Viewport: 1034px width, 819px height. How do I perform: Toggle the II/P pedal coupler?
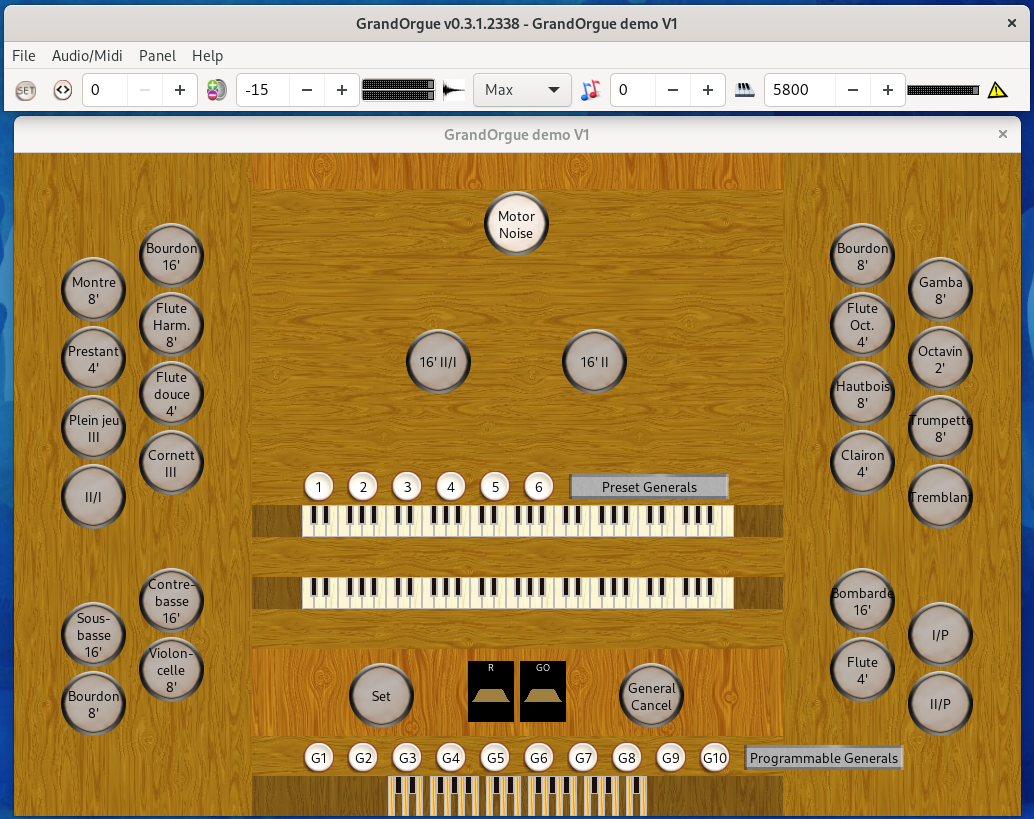(940, 704)
